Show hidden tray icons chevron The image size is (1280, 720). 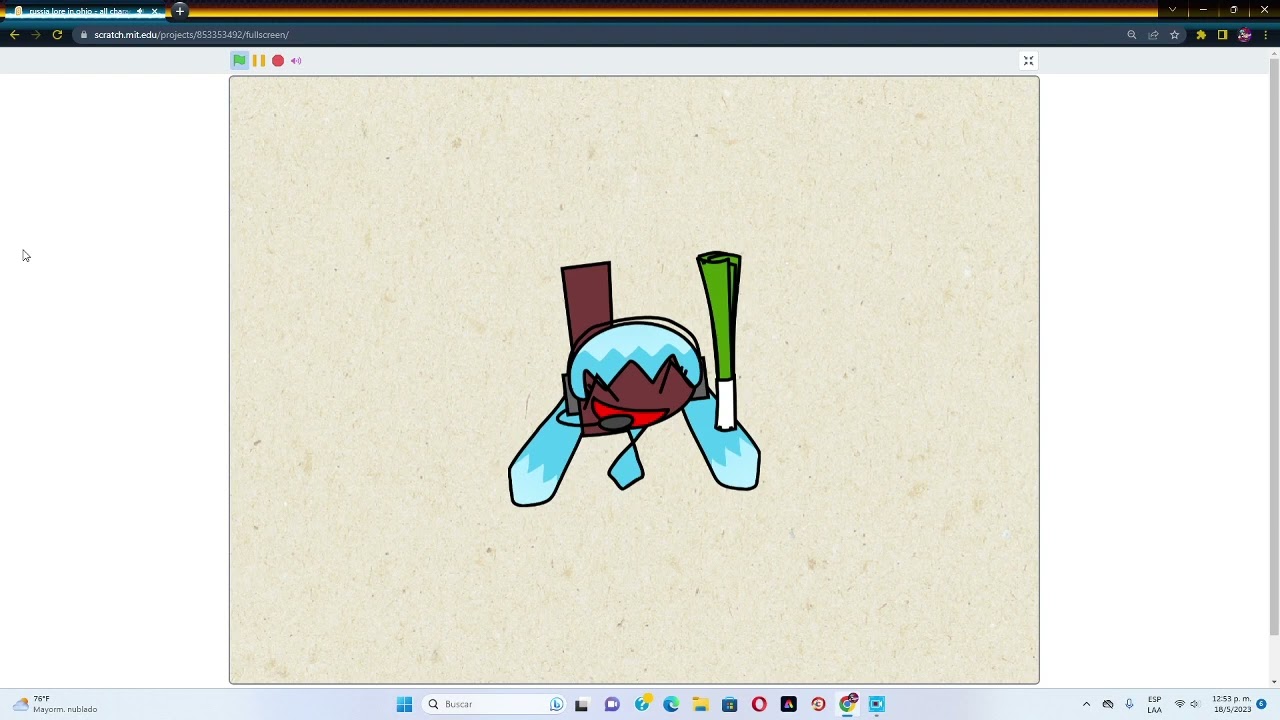pyautogui.click(x=1086, y=704)
